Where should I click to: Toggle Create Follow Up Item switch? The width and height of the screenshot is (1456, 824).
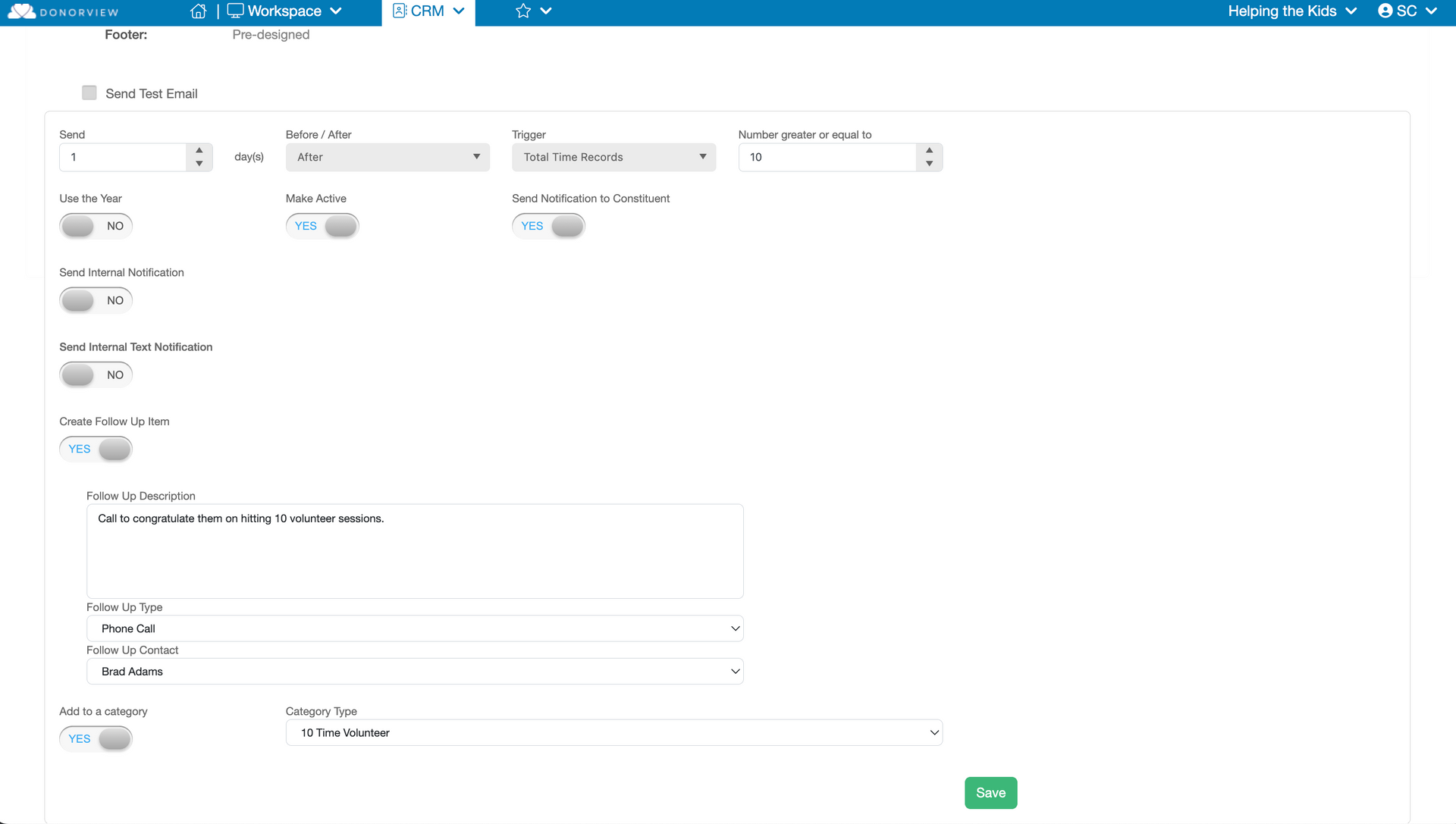(96, 449)
